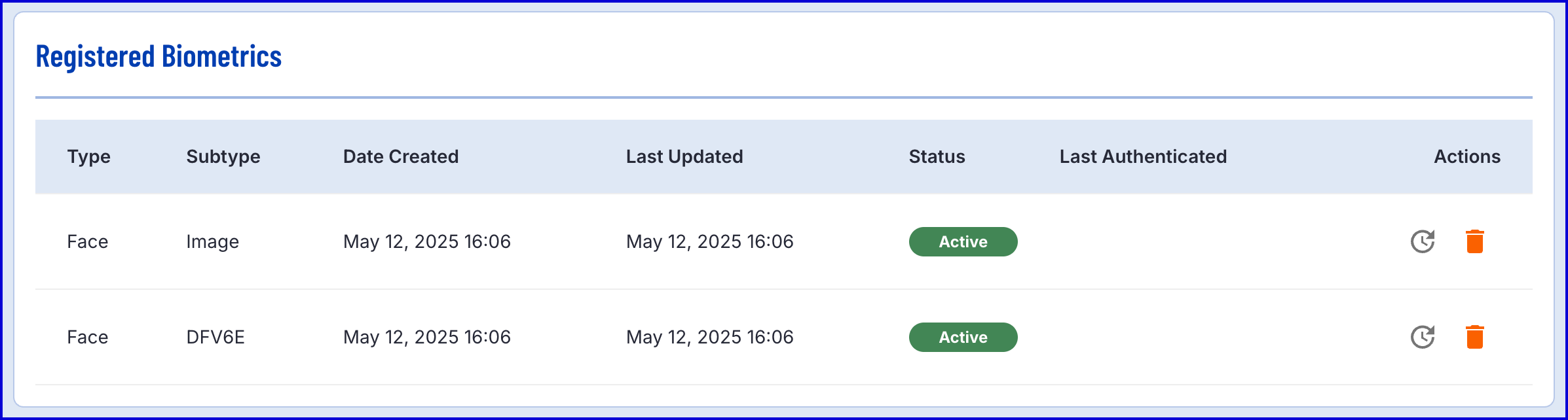Delete the Face DFV6E biometric entry
Viewport: 1568px width, 420px height.
[x=1474, y=337]
